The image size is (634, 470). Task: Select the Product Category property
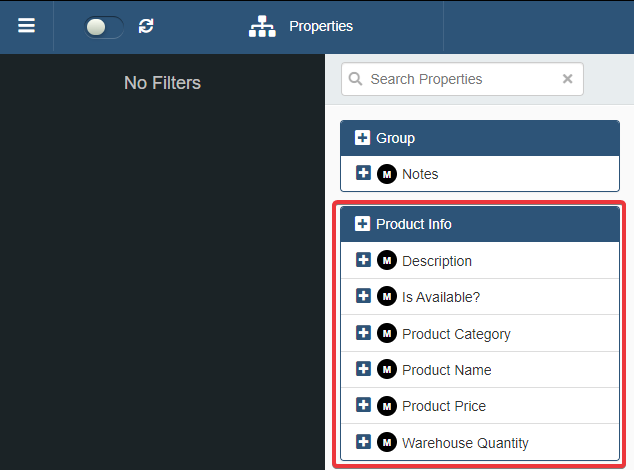[x=456, y=334]
